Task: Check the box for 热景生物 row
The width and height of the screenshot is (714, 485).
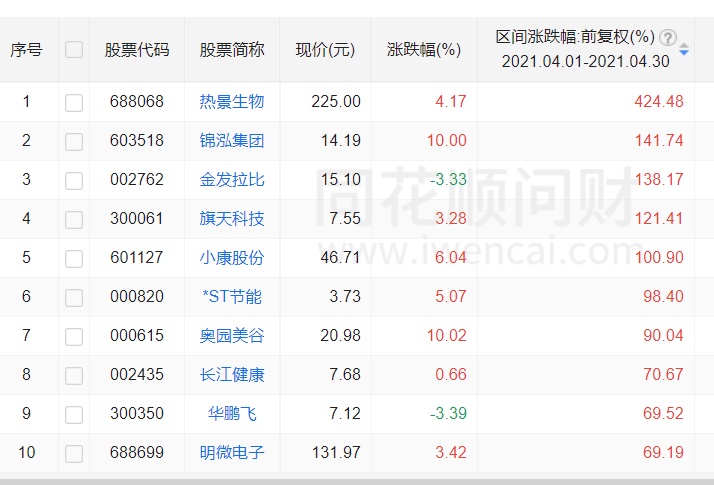Action: pyautogui.click(x=74, y=102)
